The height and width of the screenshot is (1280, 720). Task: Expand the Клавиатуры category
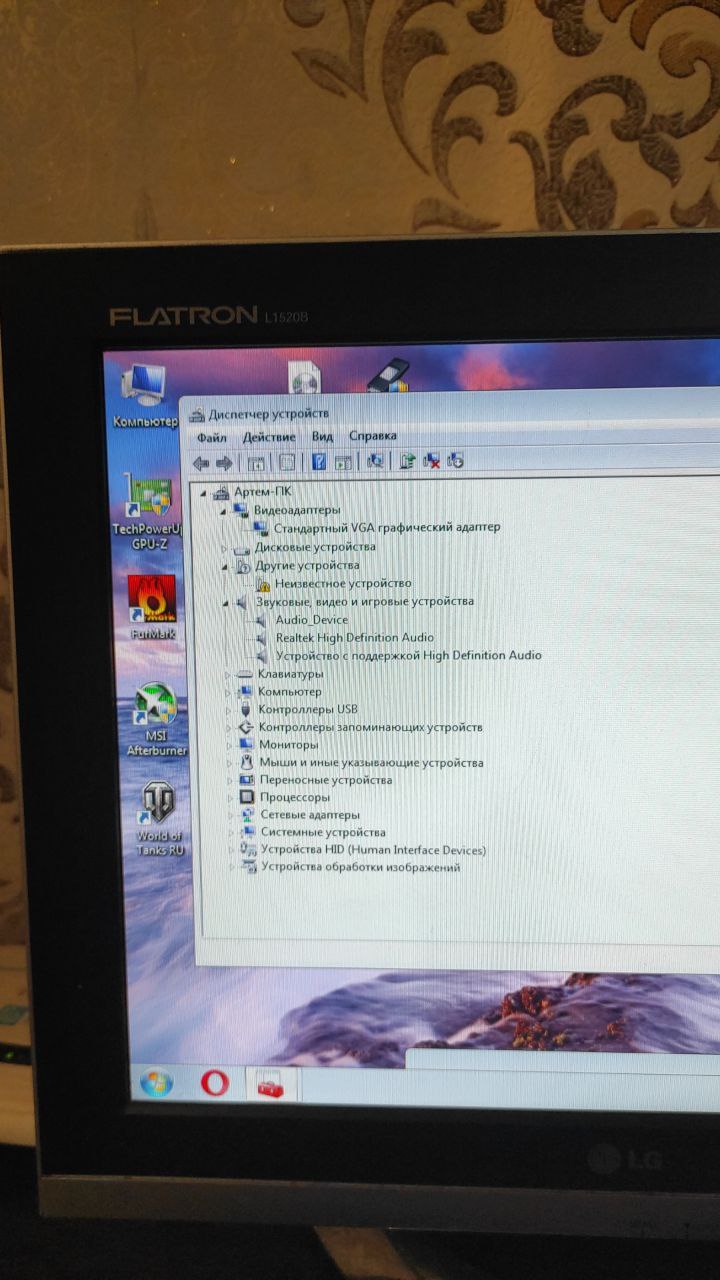[x=227, y=674]
